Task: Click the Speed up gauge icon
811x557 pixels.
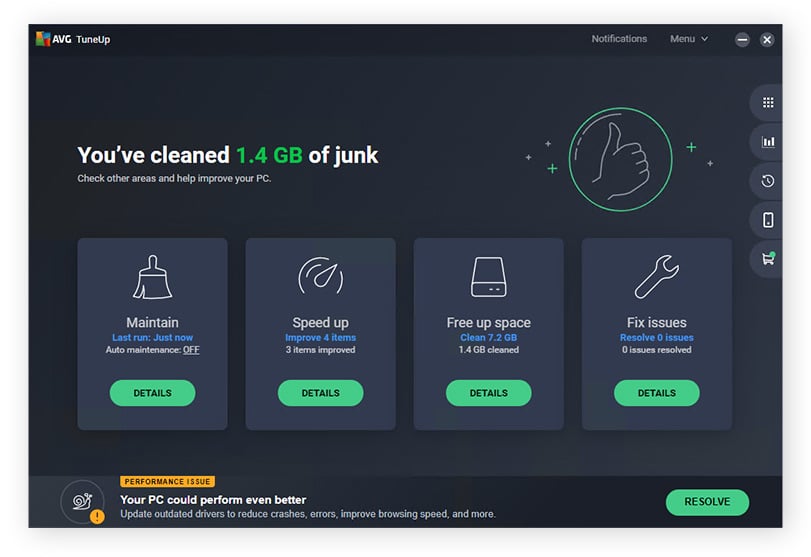Action: 320,277
